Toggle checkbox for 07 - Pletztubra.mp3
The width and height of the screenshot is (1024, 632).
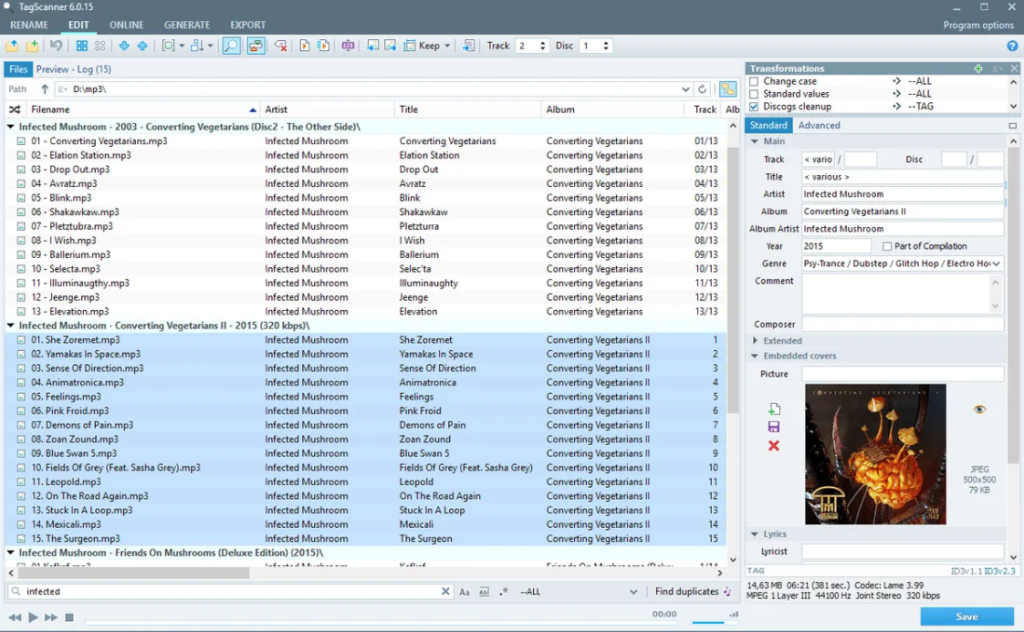[21, 226]
